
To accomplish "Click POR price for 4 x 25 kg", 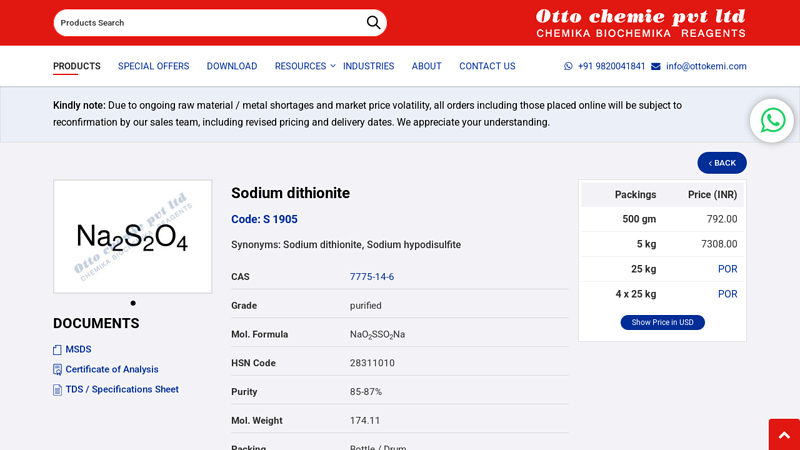I will [x=728, y=294].
